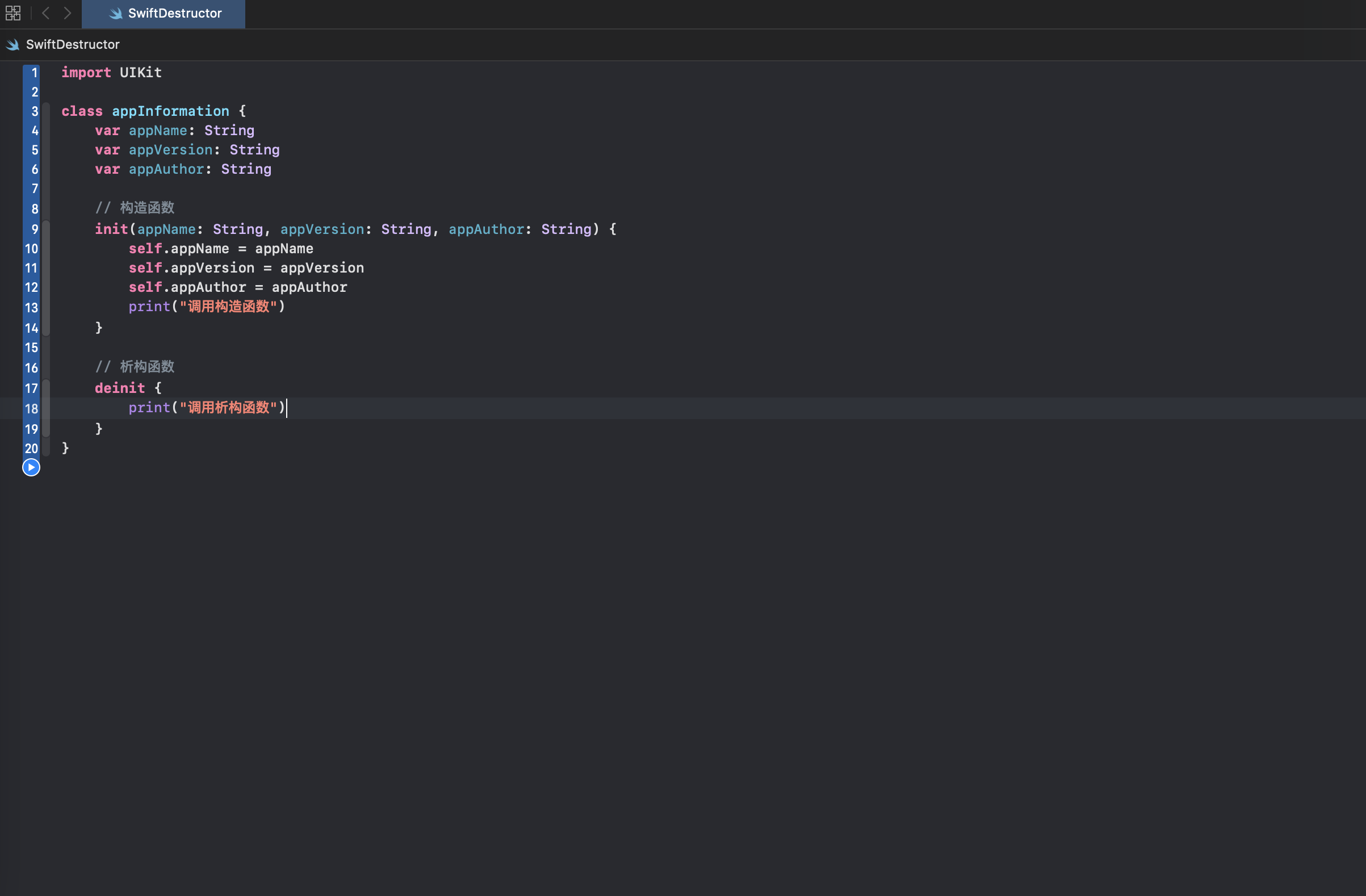Open the SwiftDestructor breadcrumb jump bar item
The width and height of the screenshot is (1366, 896).
click(72, 44)
